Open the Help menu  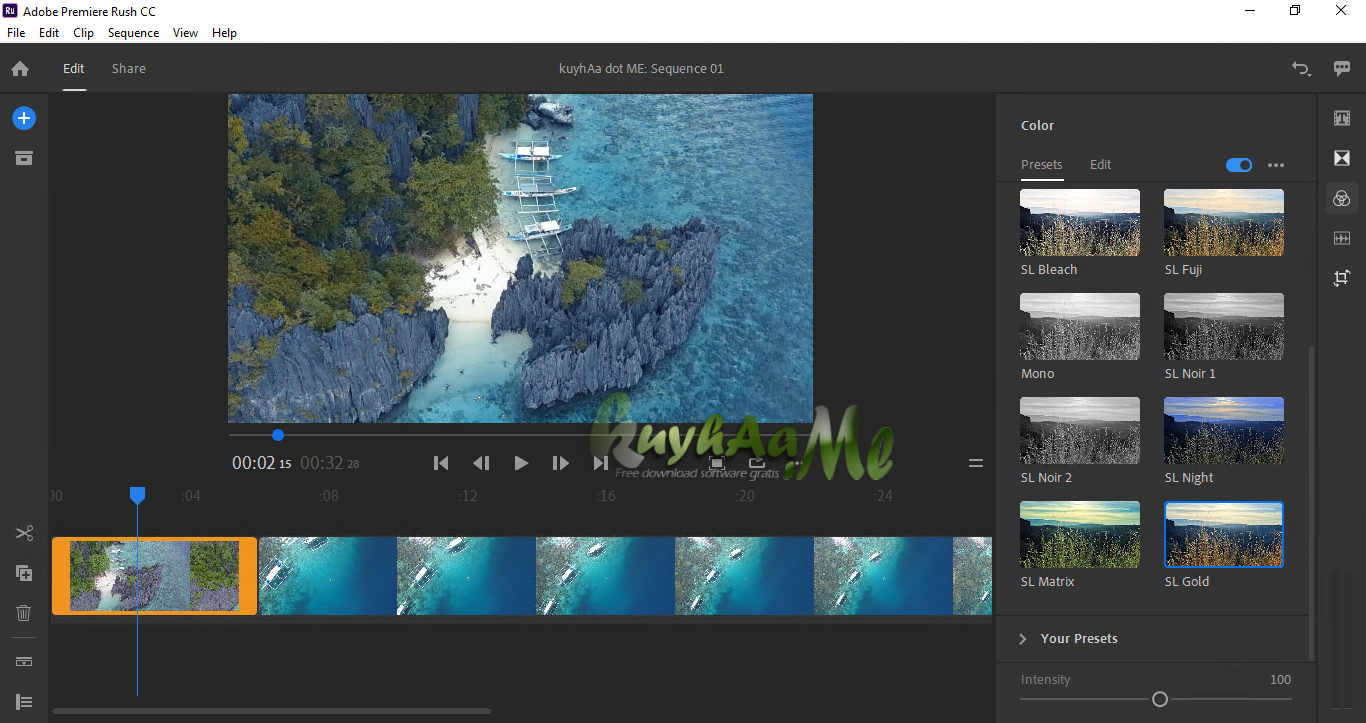coord(225,33)
